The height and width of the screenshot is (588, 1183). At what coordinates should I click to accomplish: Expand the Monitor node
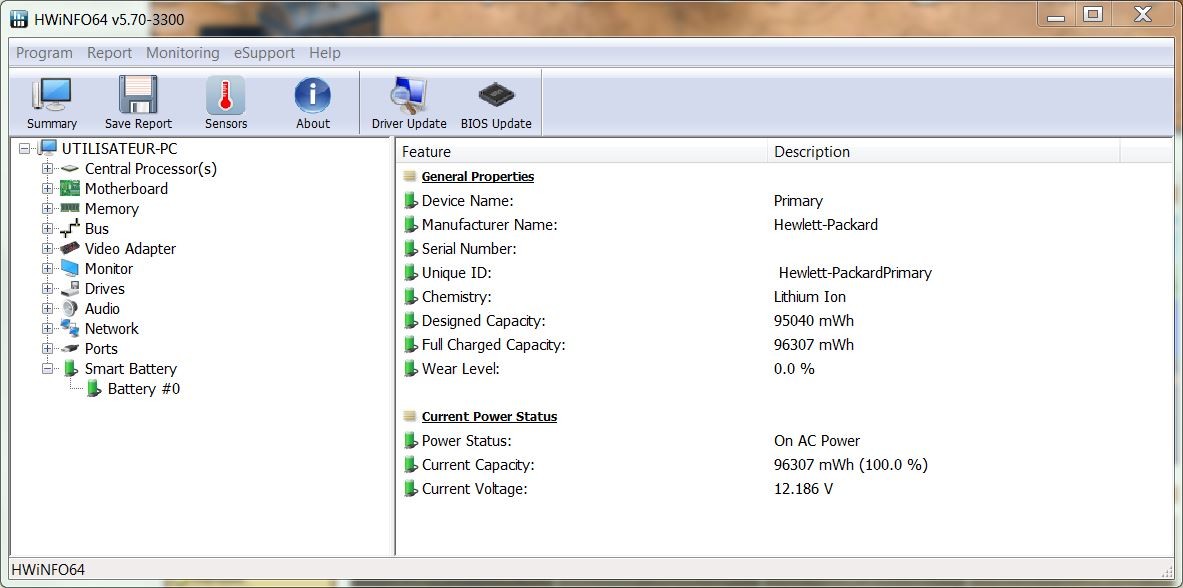[48, 268]
